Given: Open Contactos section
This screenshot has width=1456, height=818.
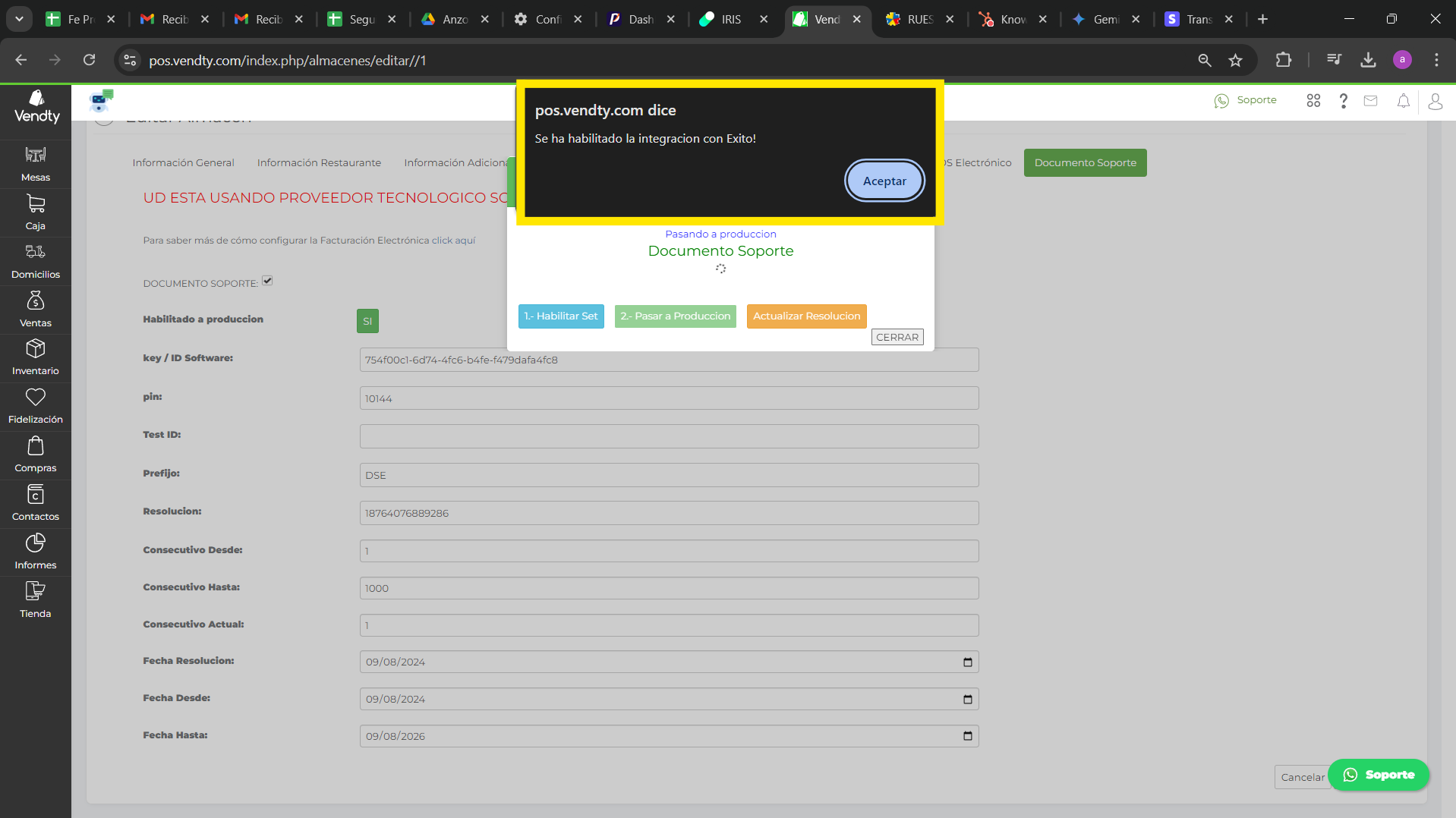Looking at the screenshot, I should 36,503.
